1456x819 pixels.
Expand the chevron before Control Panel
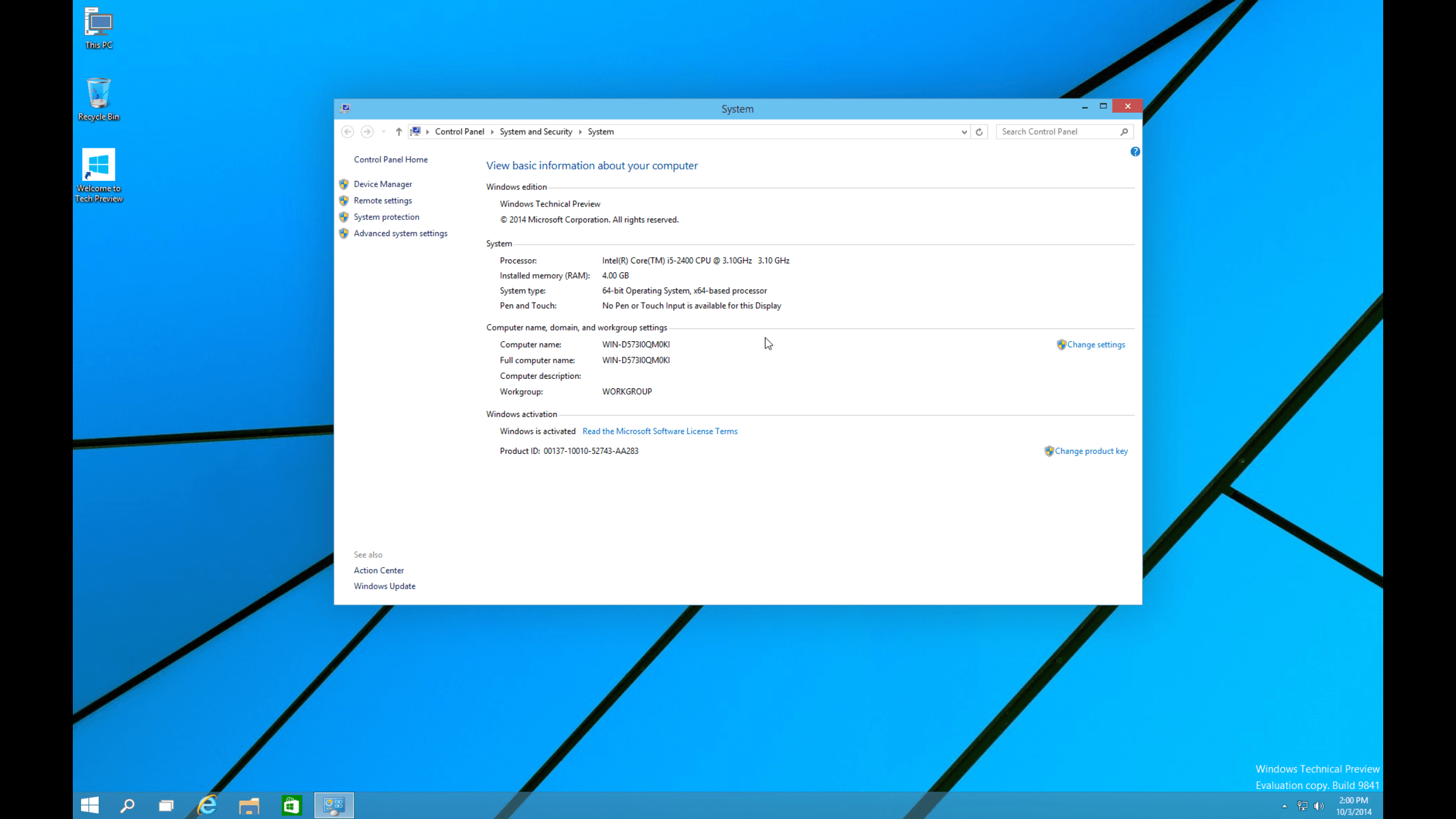[428, 132]
